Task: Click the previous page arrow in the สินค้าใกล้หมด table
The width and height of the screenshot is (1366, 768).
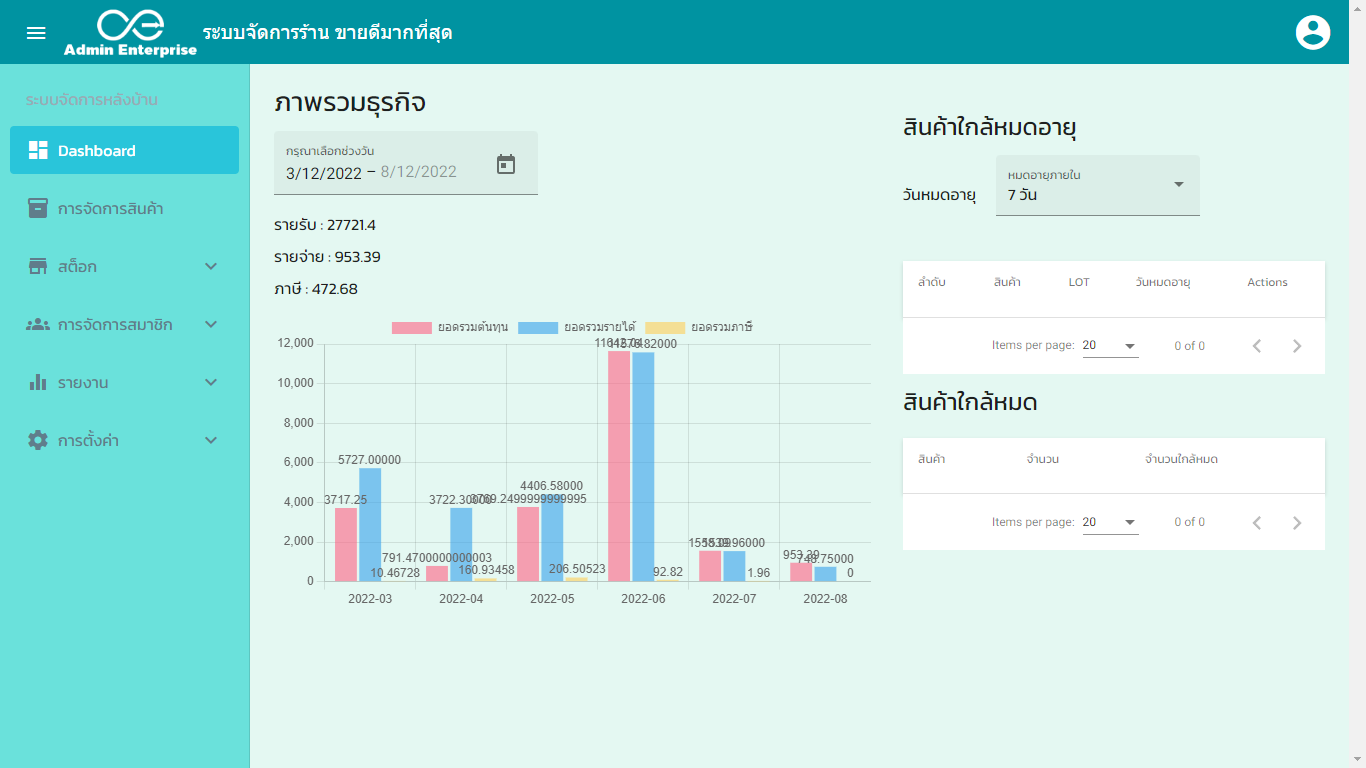Action: pos(1257,521)
